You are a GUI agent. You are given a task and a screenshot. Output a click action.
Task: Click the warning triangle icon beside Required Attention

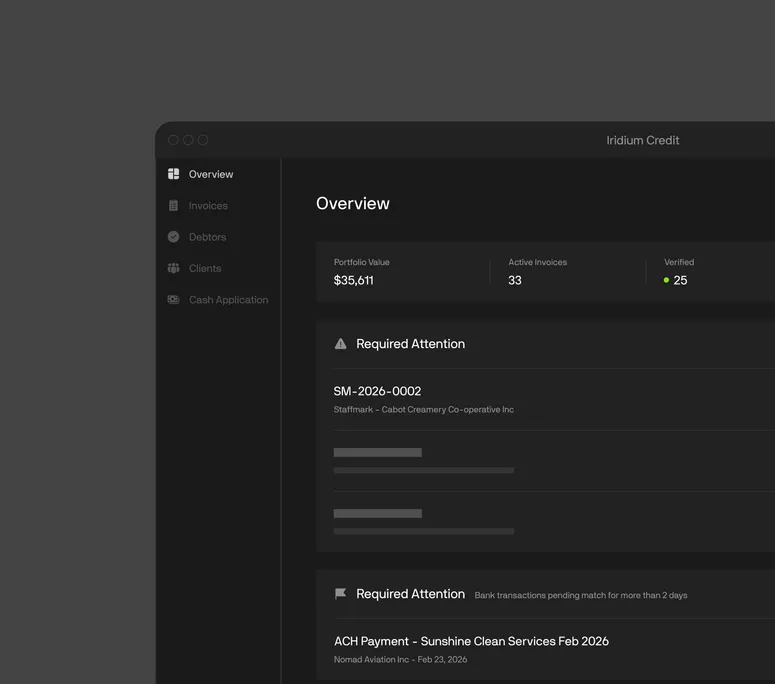pos(341,343)
